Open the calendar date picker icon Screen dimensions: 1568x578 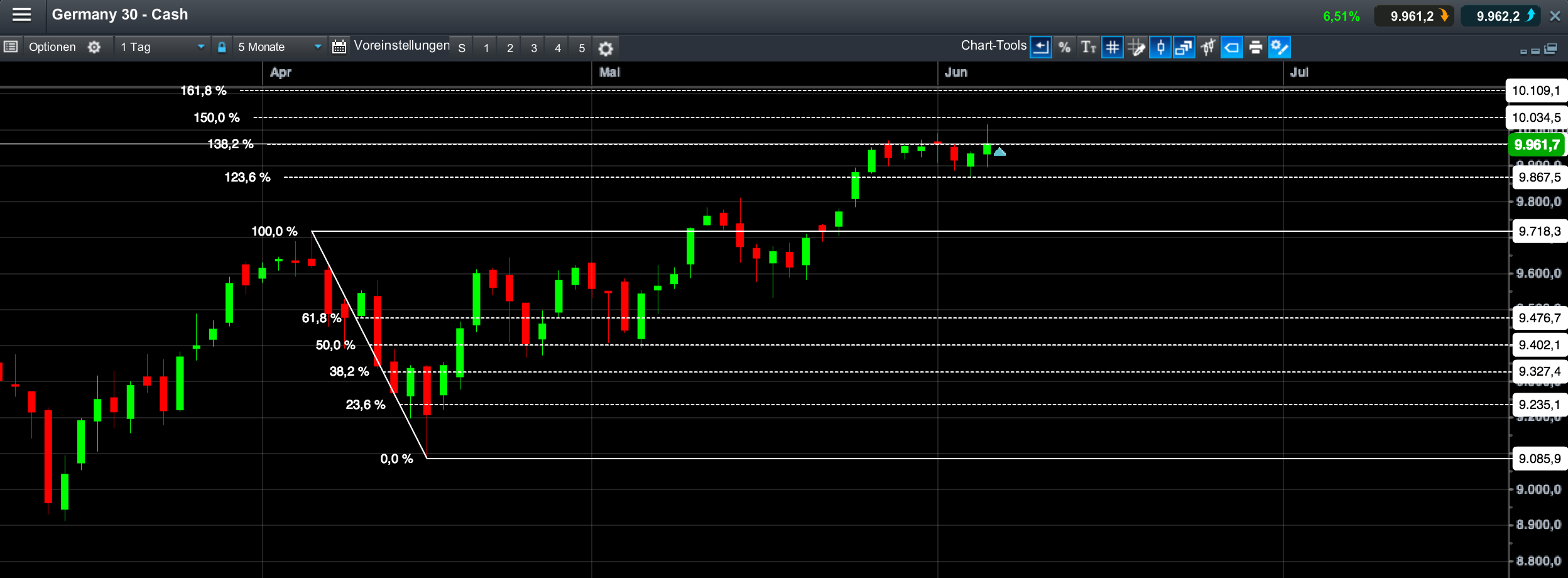pos(339,47)
